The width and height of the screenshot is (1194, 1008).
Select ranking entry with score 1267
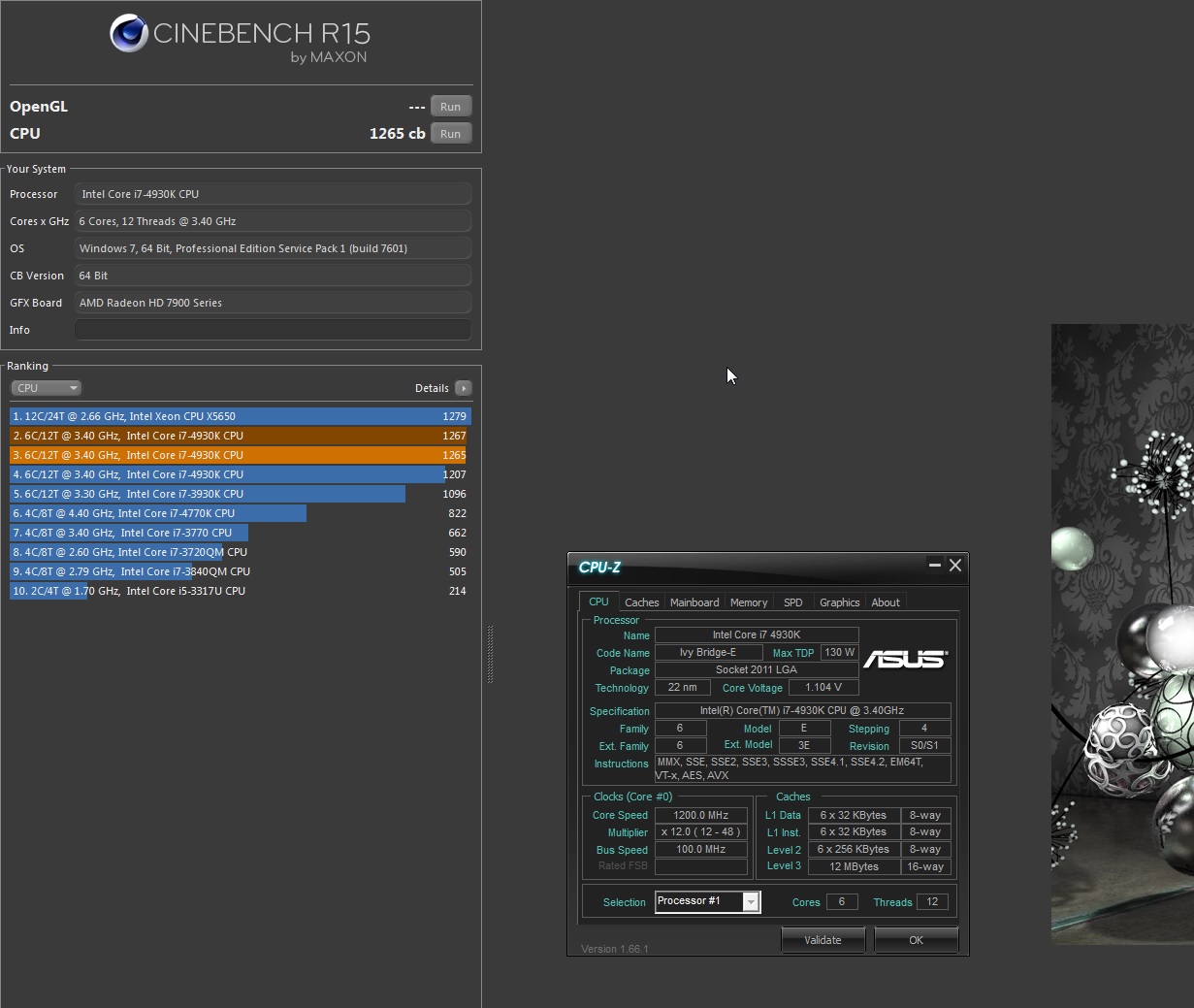240,436
